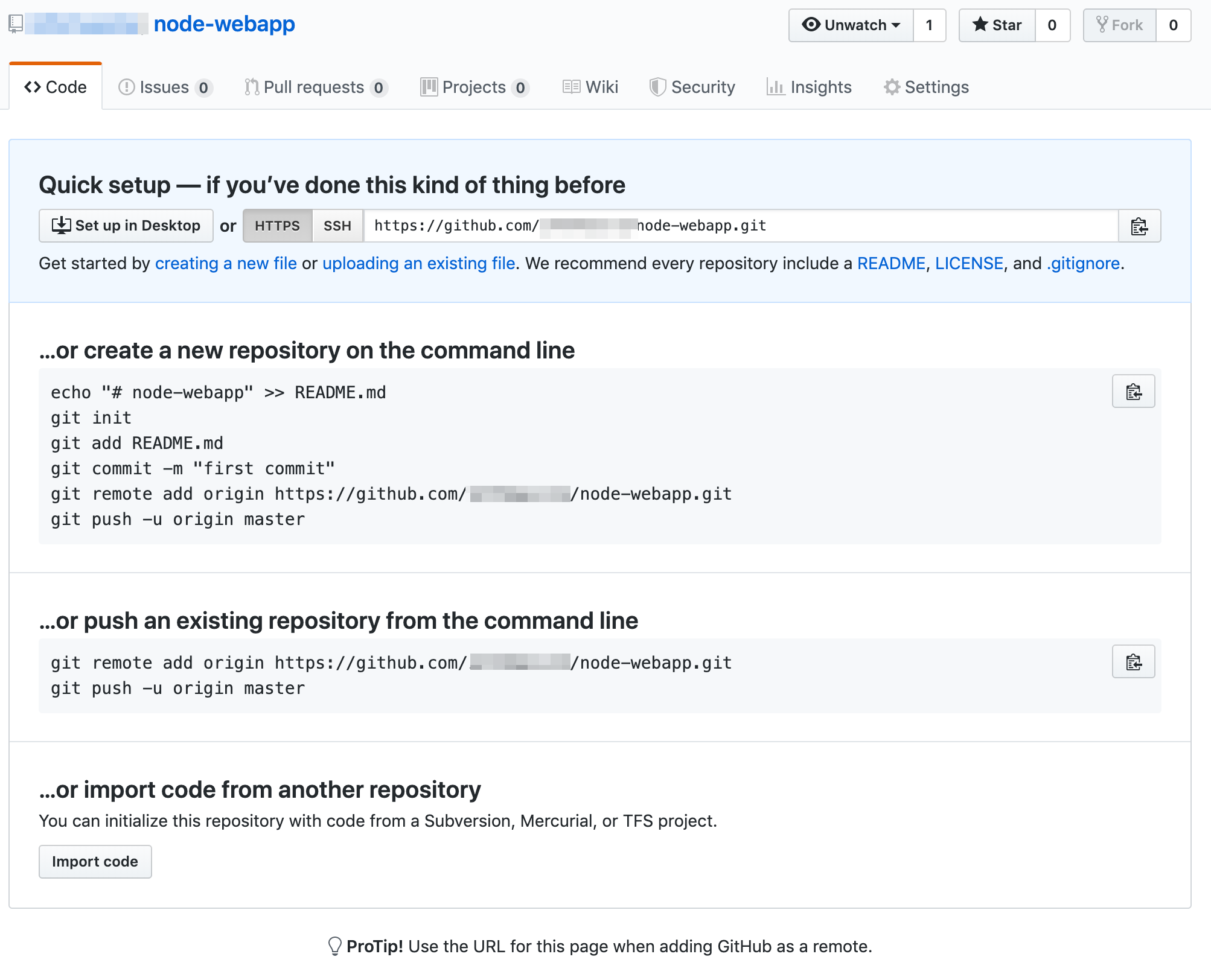Open the node-webapp repository title link
The image size is (1211, 980).
point(224,24)
